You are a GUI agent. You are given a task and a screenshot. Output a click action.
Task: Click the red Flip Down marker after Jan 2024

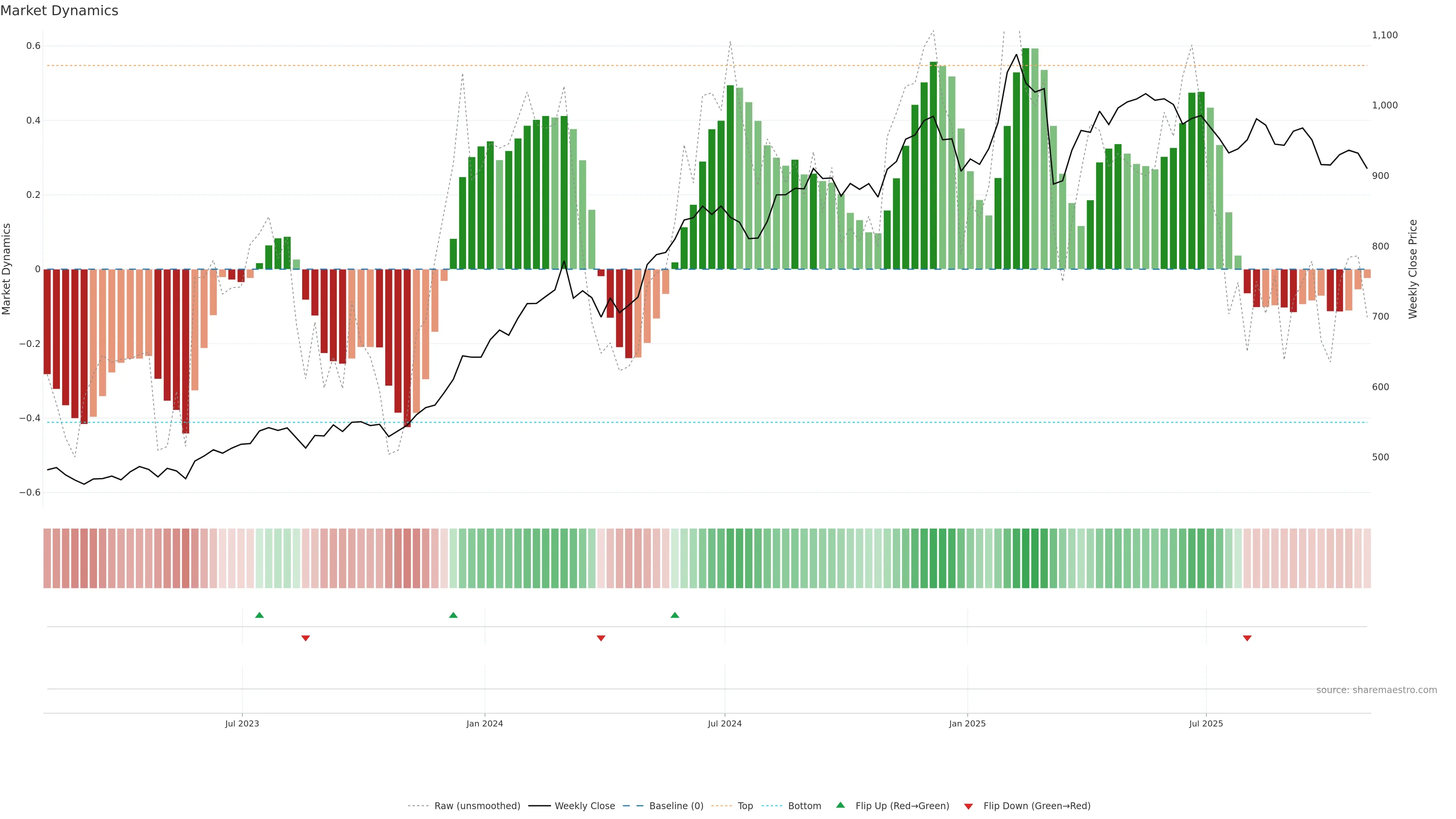(601, 638)
